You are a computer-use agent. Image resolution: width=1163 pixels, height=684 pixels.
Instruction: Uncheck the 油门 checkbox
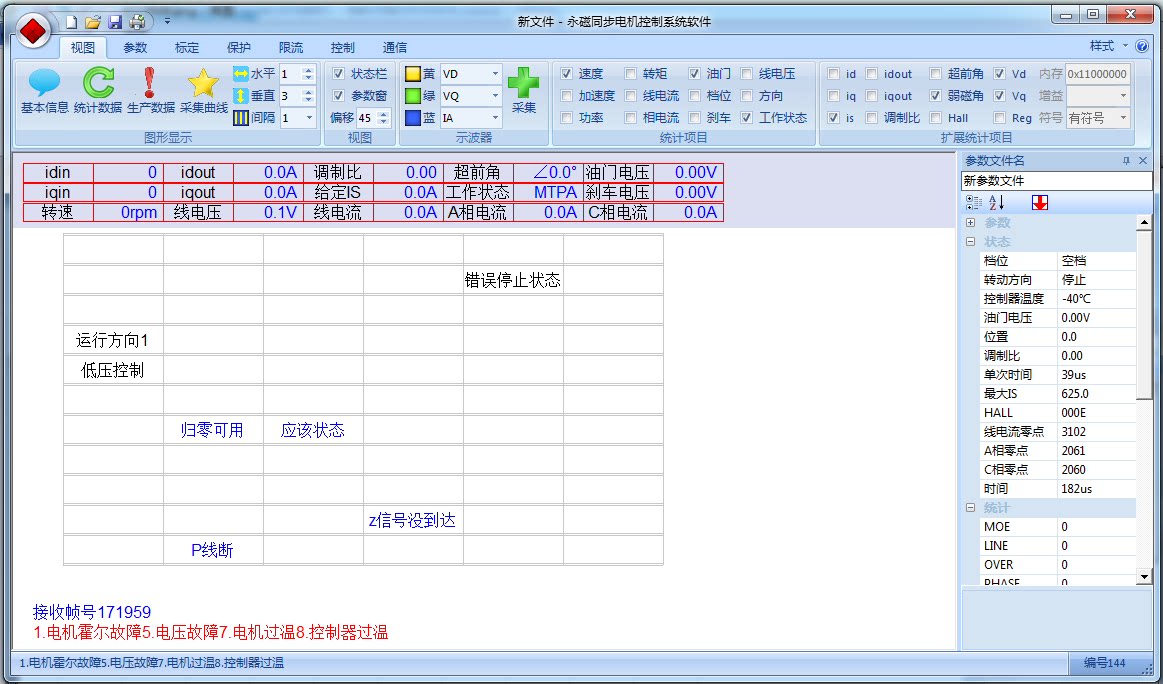point(694,73)
